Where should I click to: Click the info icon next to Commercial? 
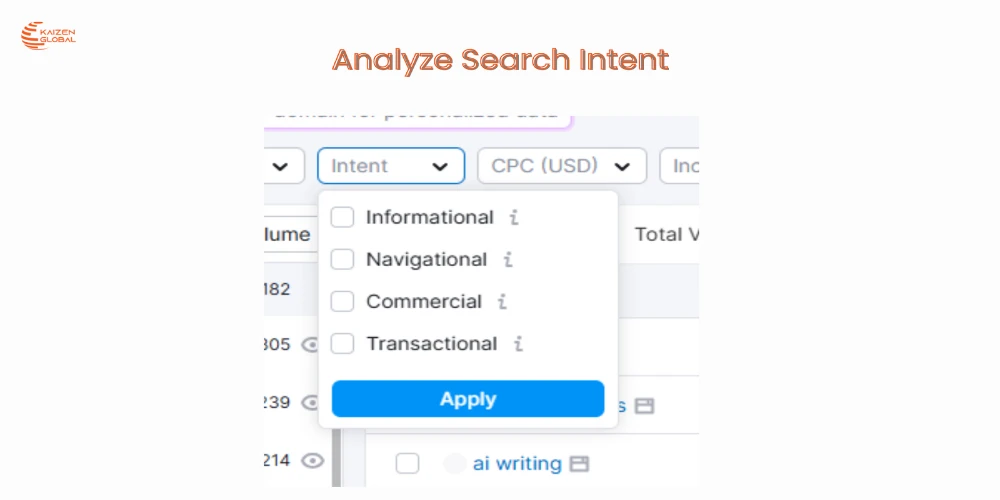point(502,302)
